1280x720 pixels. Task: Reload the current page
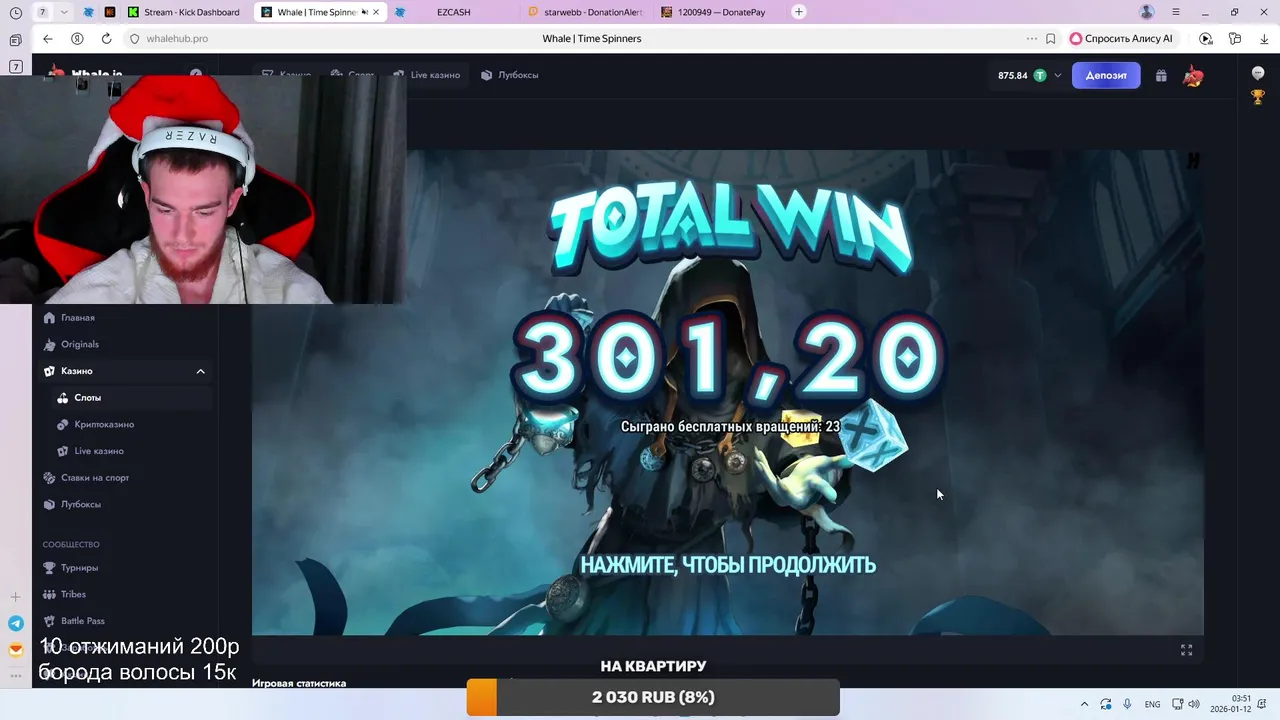(106, 38)
